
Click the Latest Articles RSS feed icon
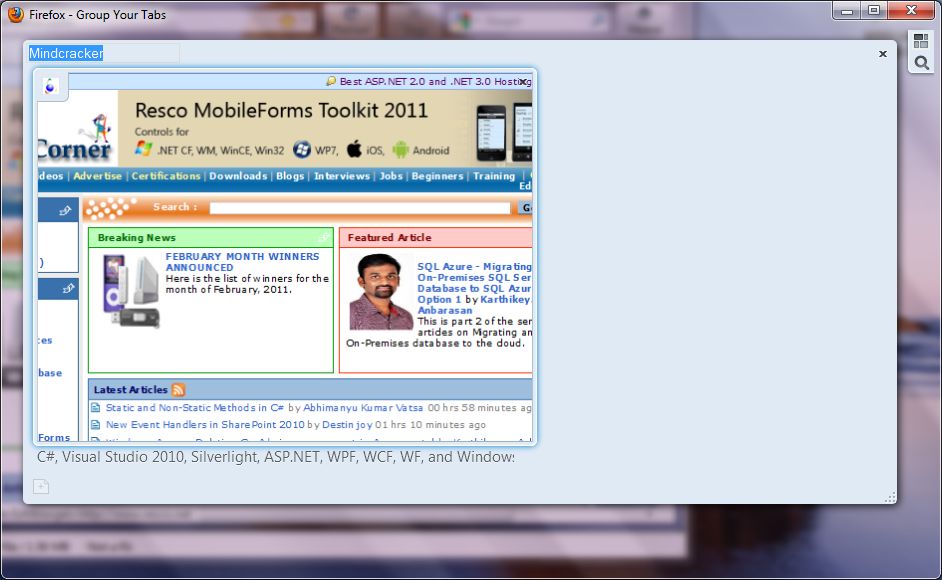(x=178, y=389)
